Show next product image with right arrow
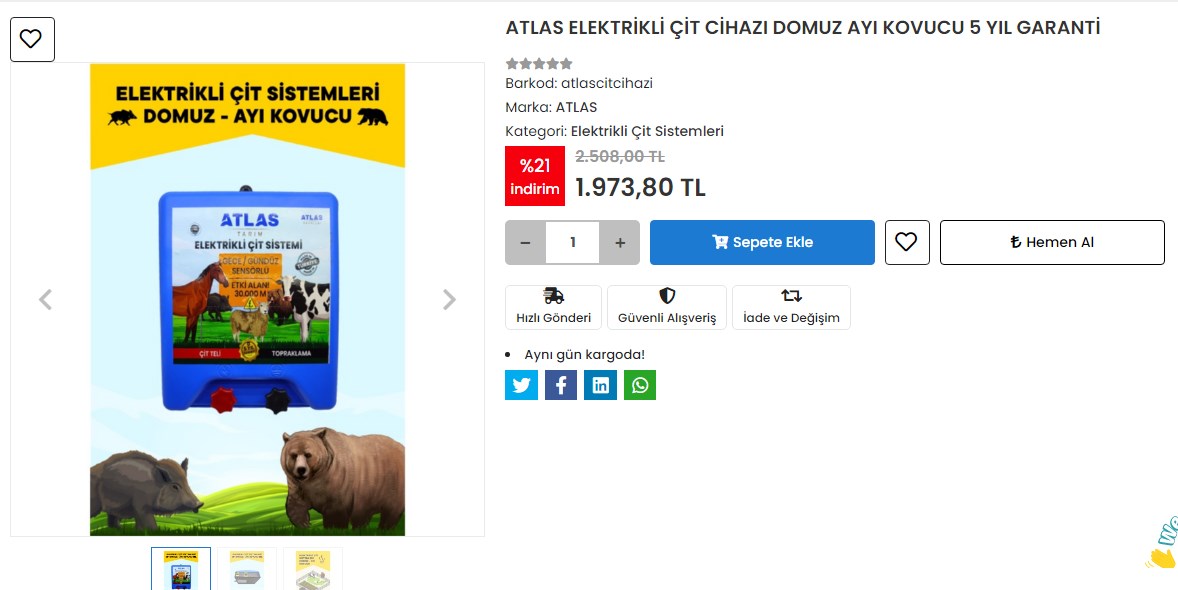 point(449,299)
